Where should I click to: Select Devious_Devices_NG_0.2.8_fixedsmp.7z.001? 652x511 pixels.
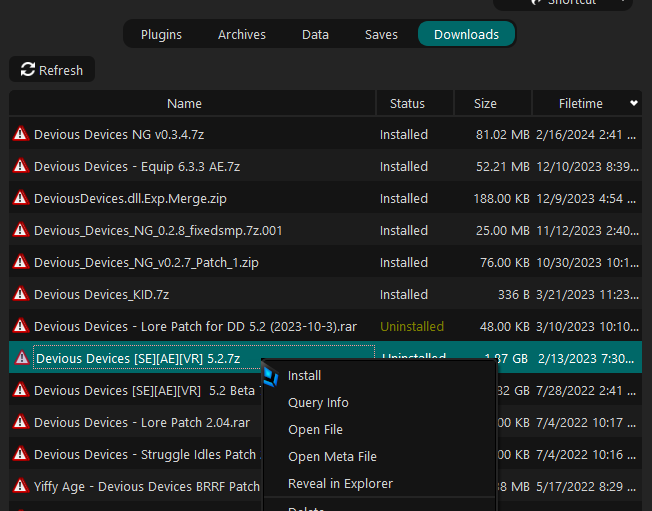point(158,230)
